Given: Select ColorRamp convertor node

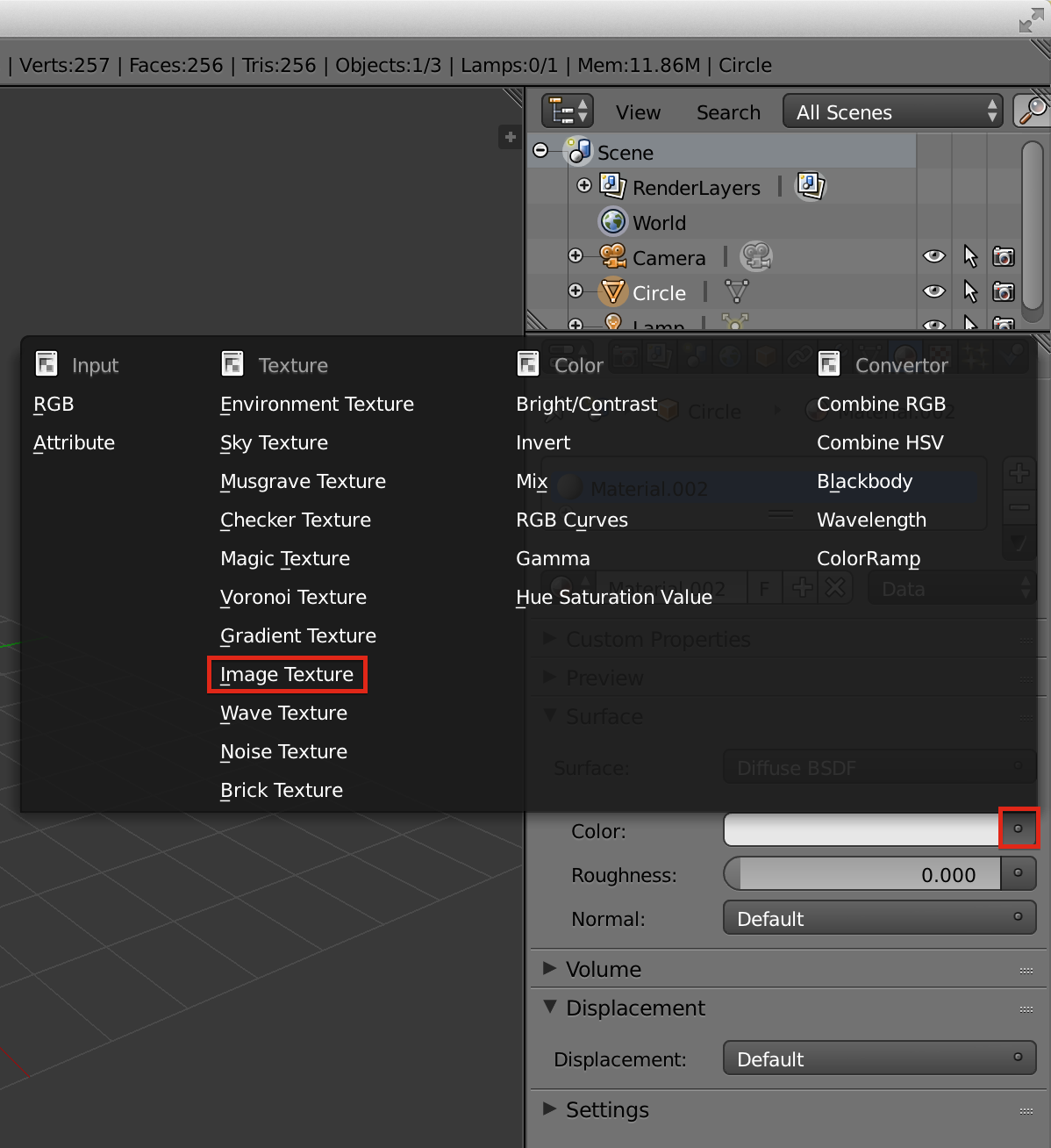Looking at the screenshot, I should point(869,558).
